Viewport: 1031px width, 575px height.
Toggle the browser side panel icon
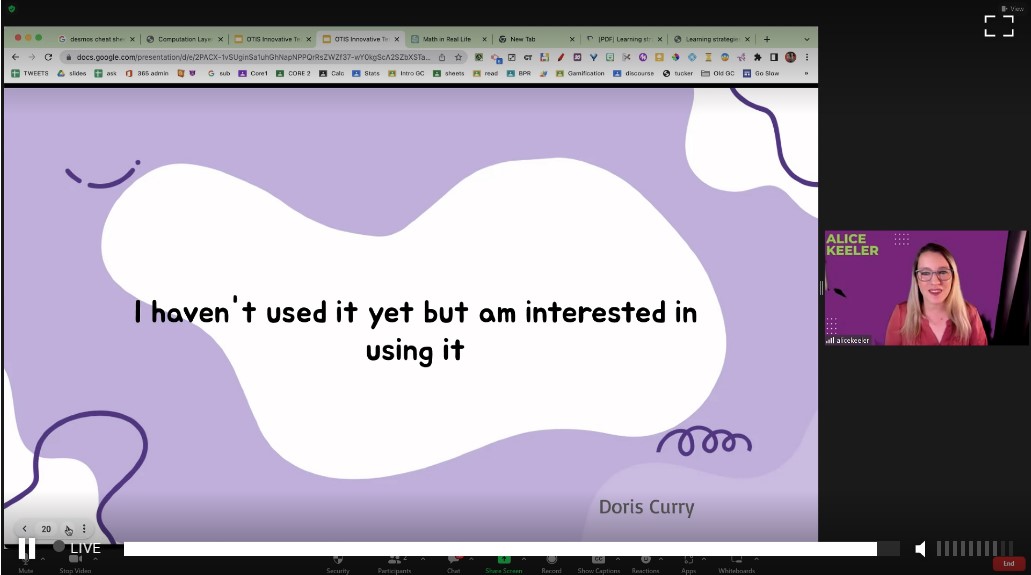[x=774, y=57]
